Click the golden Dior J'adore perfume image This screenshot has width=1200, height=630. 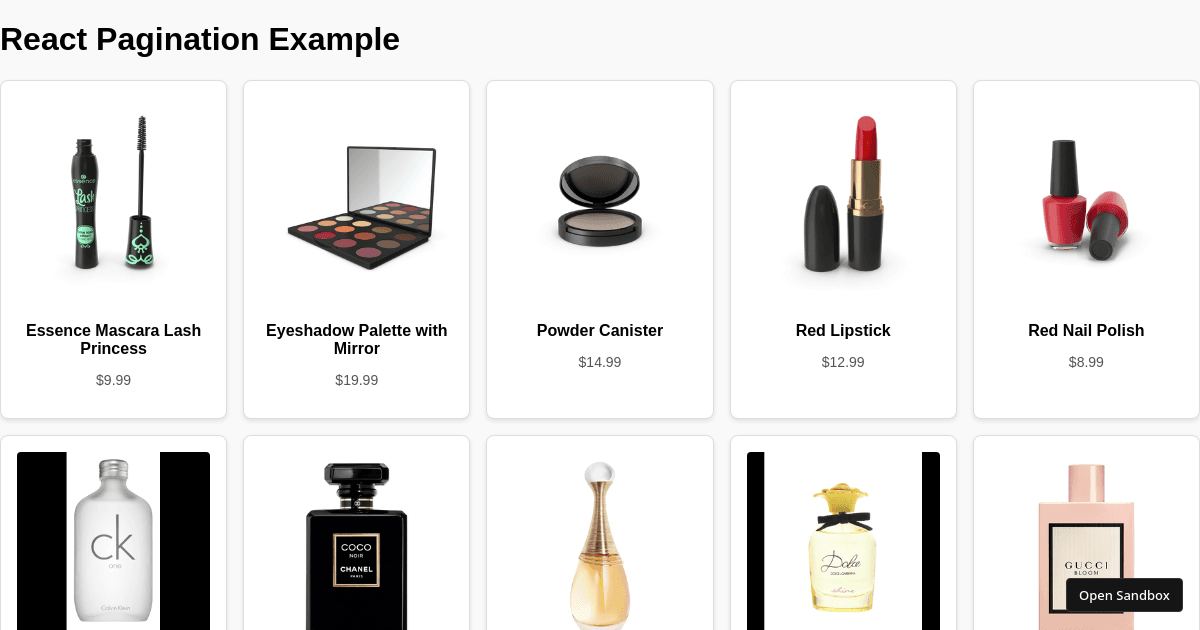point(600,541)
